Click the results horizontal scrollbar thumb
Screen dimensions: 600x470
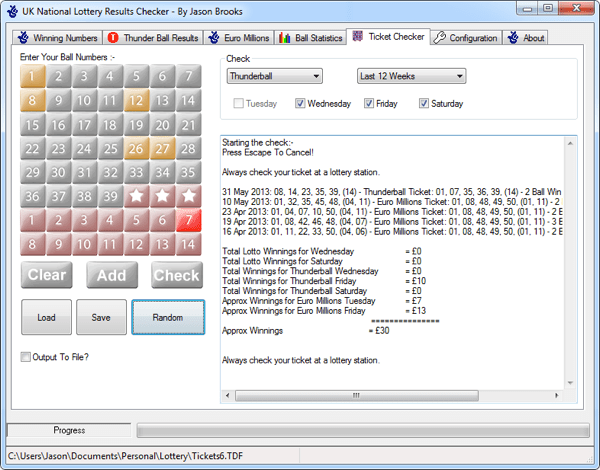(x=357, y=395)
